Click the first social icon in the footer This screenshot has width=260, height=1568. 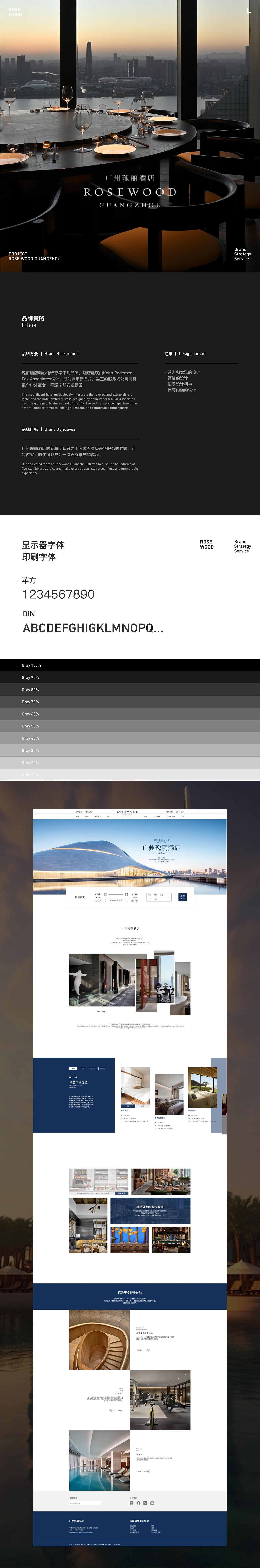[131, 1503]
